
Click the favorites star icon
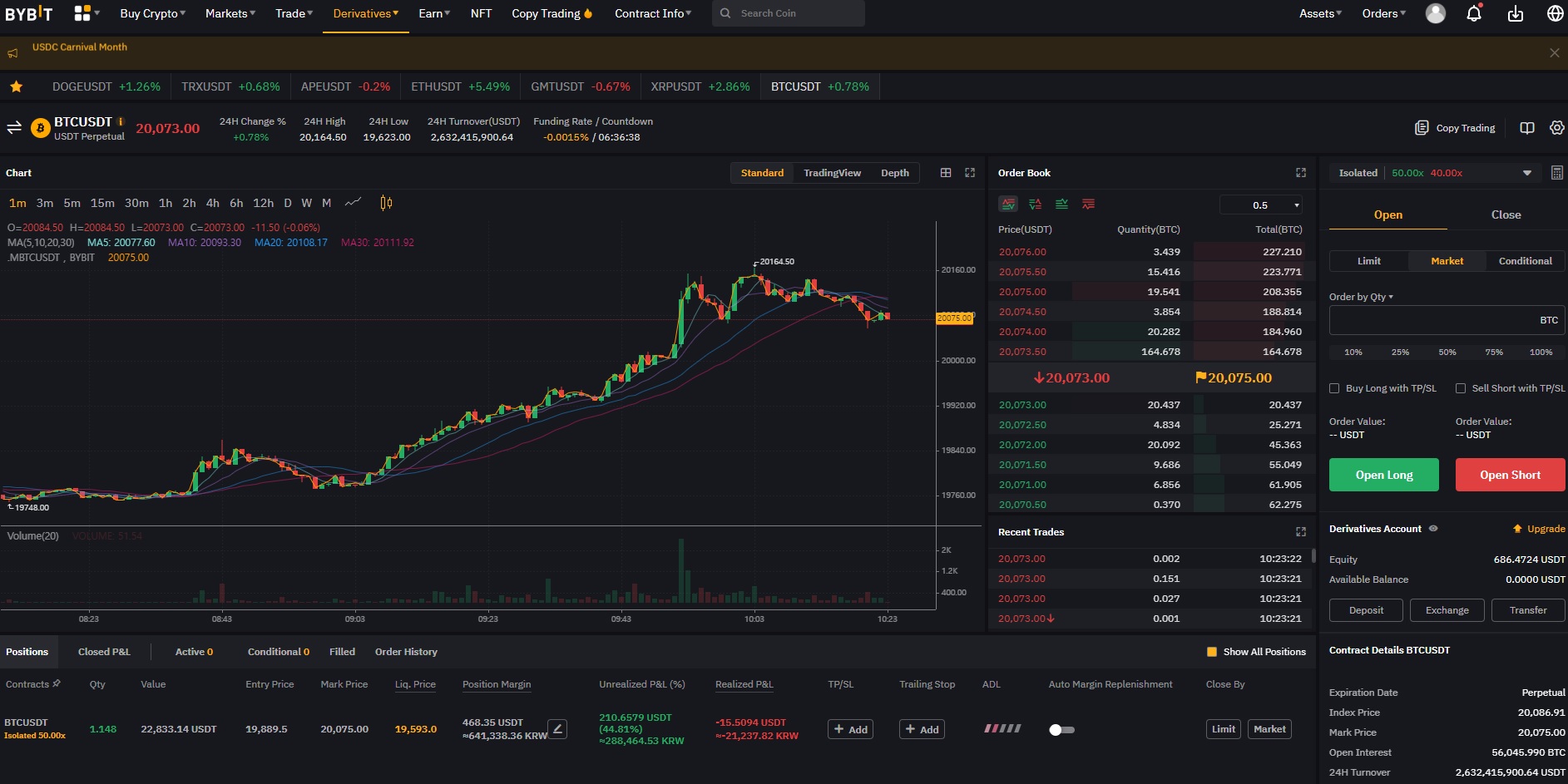tap(16, 86)
